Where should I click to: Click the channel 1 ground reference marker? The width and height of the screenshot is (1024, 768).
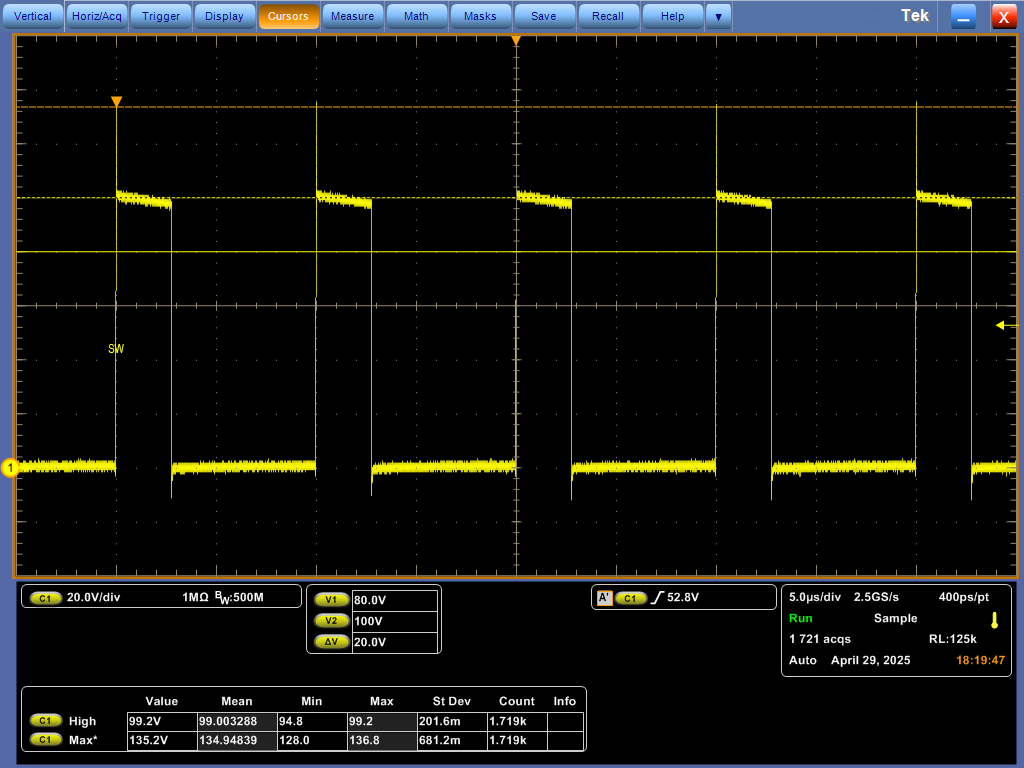11,468
